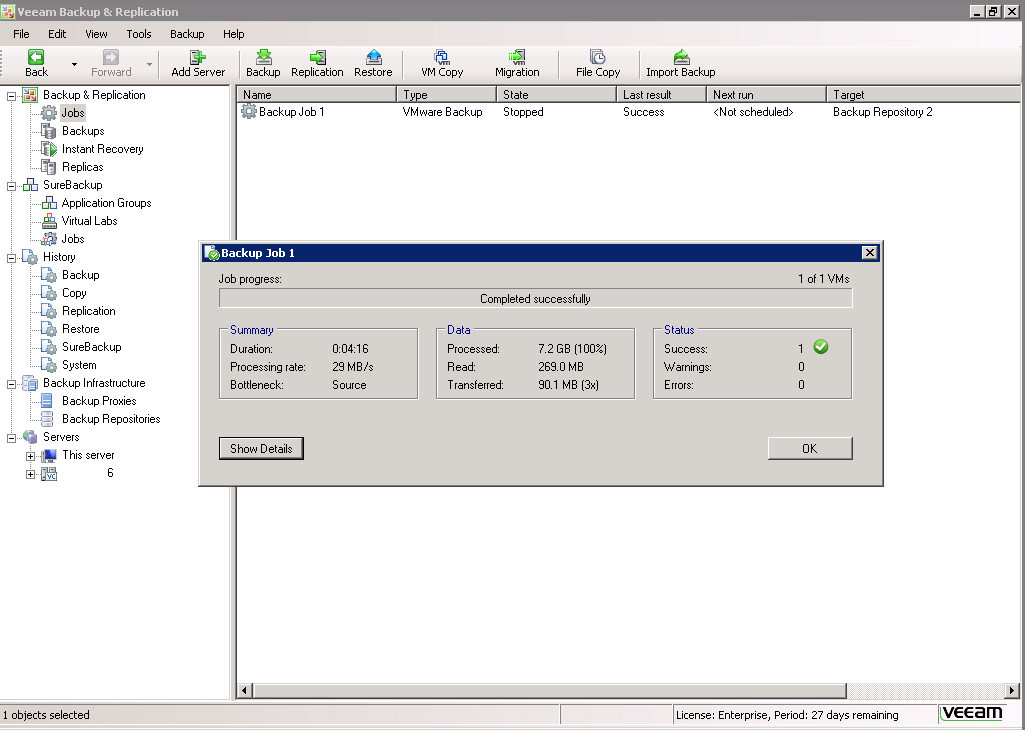Screen dimensions: 1033x746
Task: Click the Restore toolbar icon
Action: click(x=373, y=63)
